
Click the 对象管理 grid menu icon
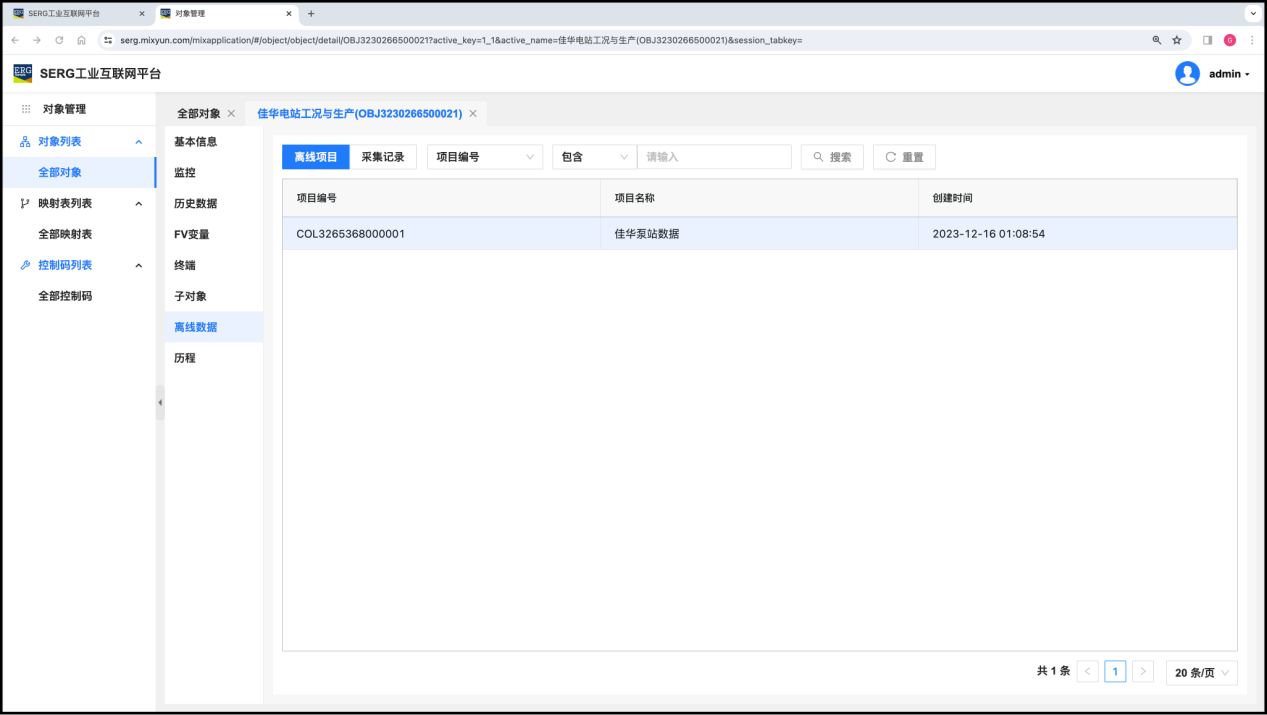click(26, 109)
